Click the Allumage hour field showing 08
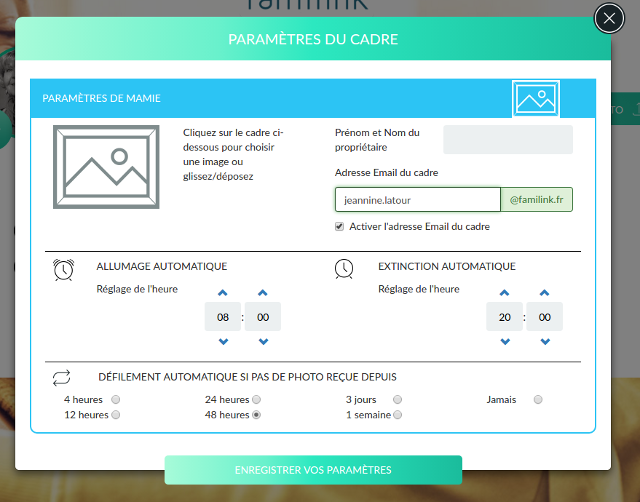The height and width of the screenshot is (502, 640). tap(223, 317)
